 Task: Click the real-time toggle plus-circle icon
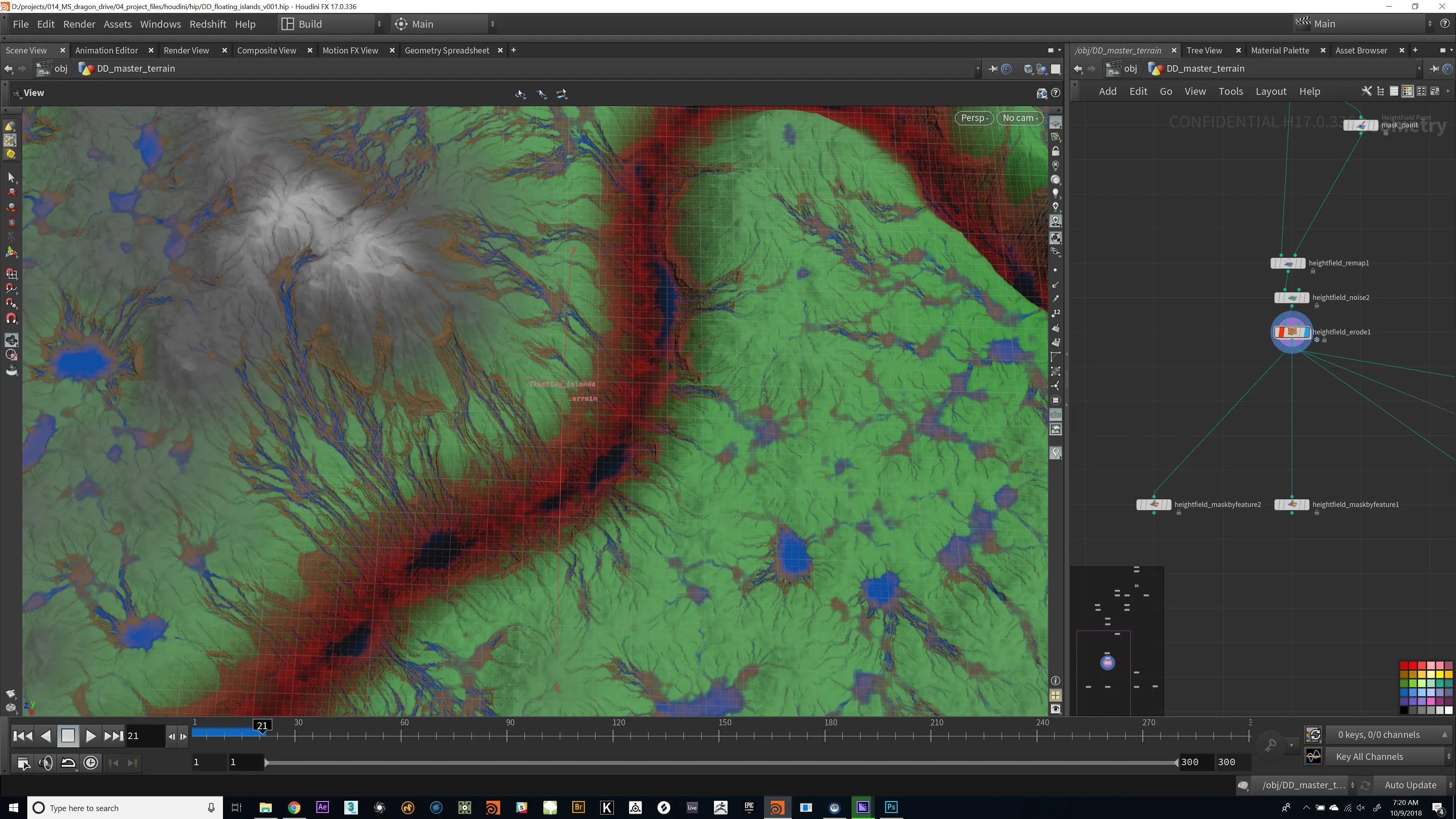click(91, 763)
